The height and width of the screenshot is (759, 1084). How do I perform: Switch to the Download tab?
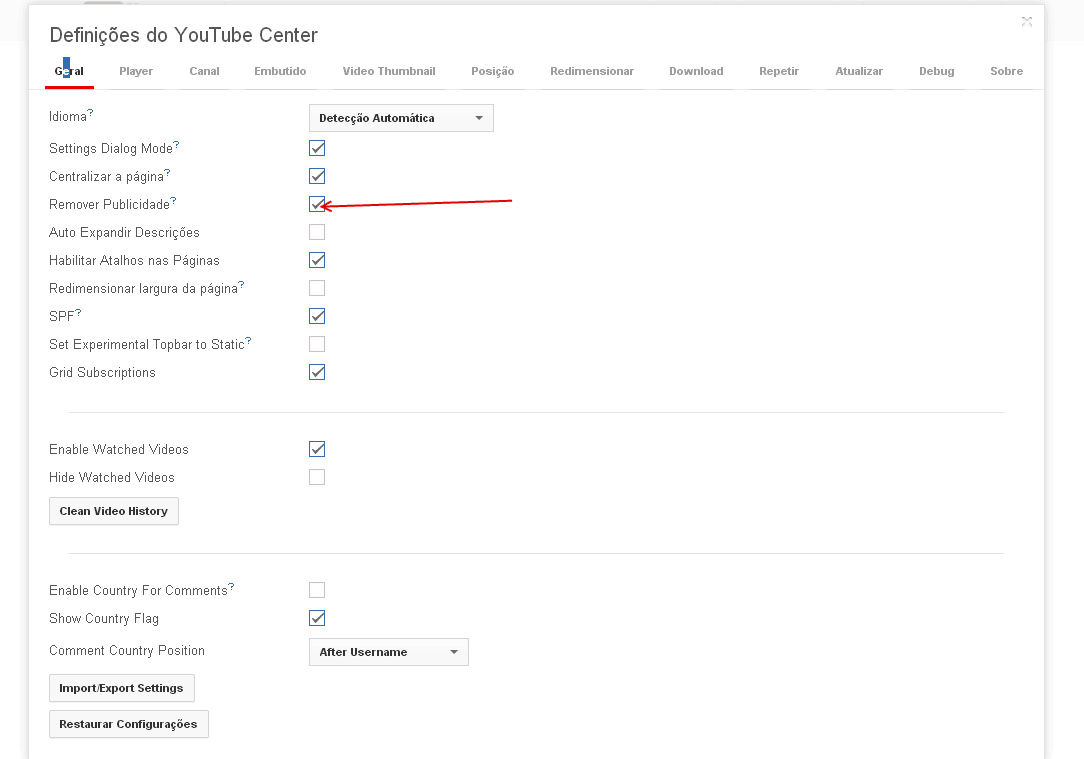tap(696, 71)
